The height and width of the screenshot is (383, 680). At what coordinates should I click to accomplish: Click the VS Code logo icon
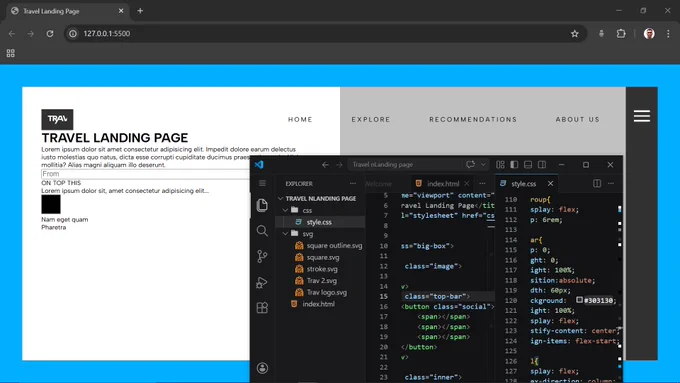coord(259,164)
